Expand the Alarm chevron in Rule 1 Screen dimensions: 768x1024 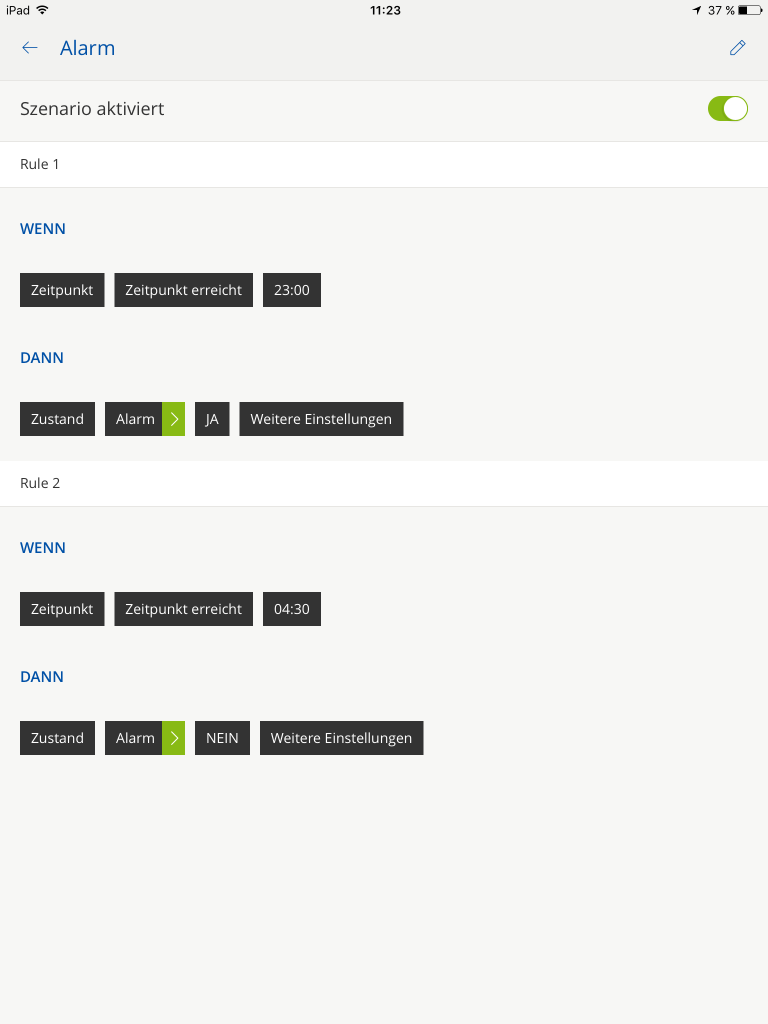click(174, 419)
